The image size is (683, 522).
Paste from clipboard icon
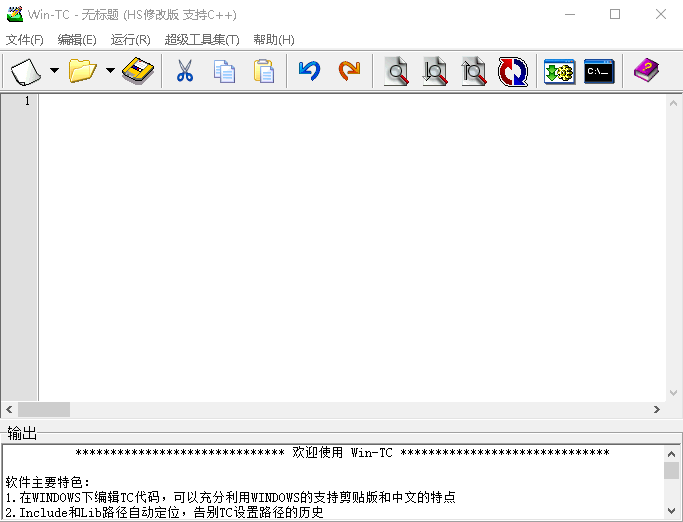[264, 71]
